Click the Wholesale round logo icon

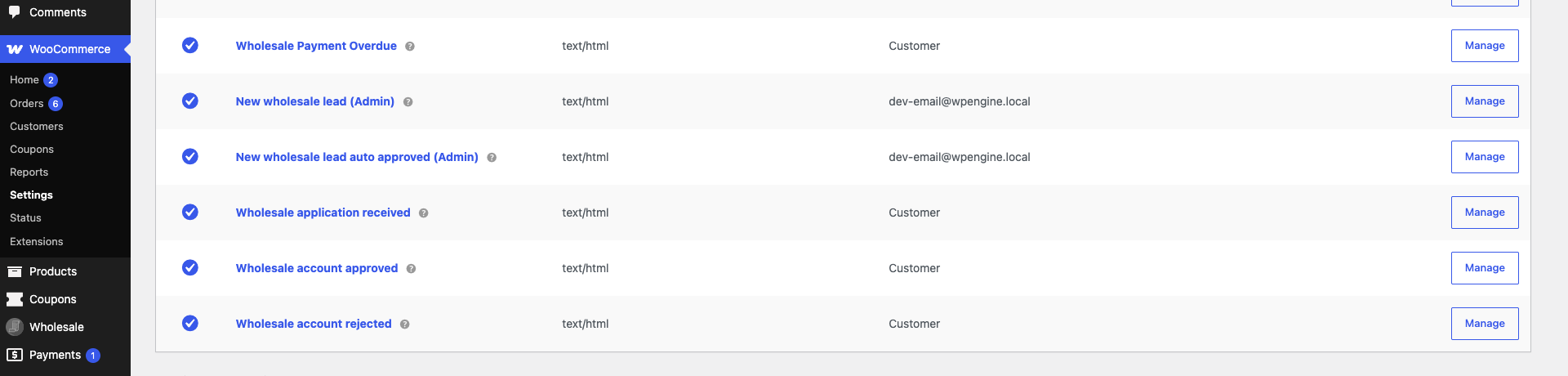point(15,327)
